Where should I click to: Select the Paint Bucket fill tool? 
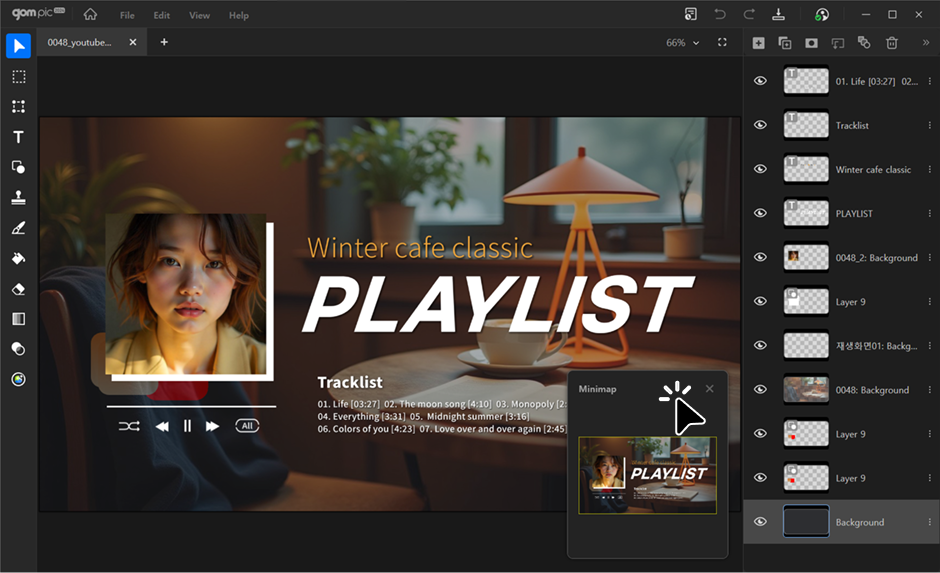[18, 258]
